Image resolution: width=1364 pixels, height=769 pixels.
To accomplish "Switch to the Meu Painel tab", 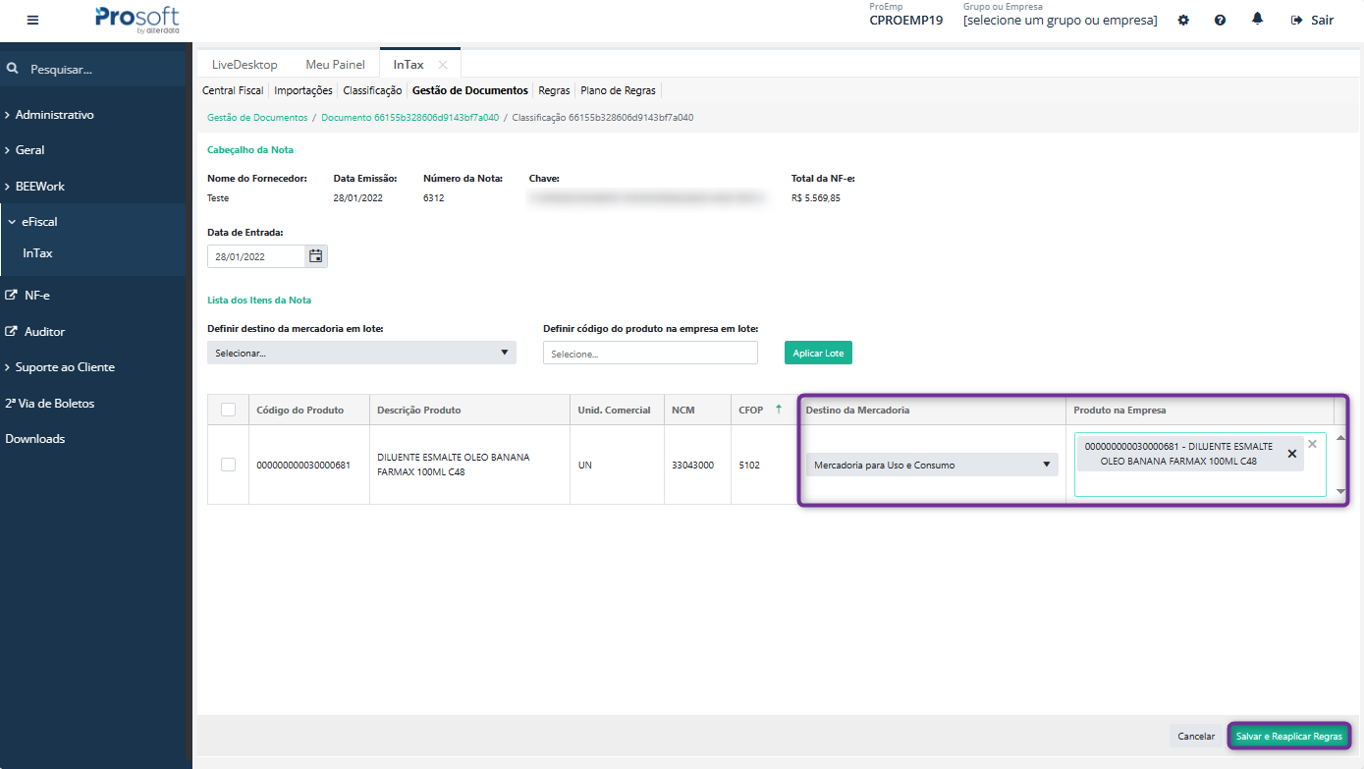I will click(x=335, y=64).
